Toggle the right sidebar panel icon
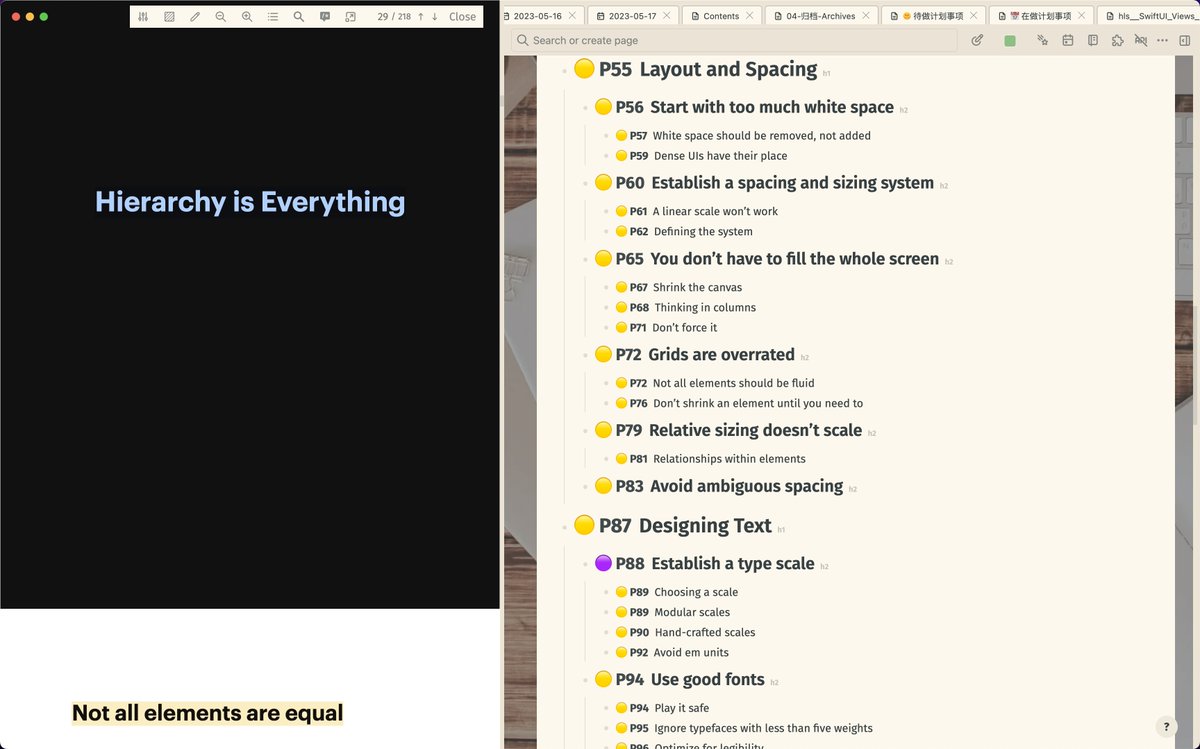Viewport: 1200px width, 749px height. click(1184, 40)
